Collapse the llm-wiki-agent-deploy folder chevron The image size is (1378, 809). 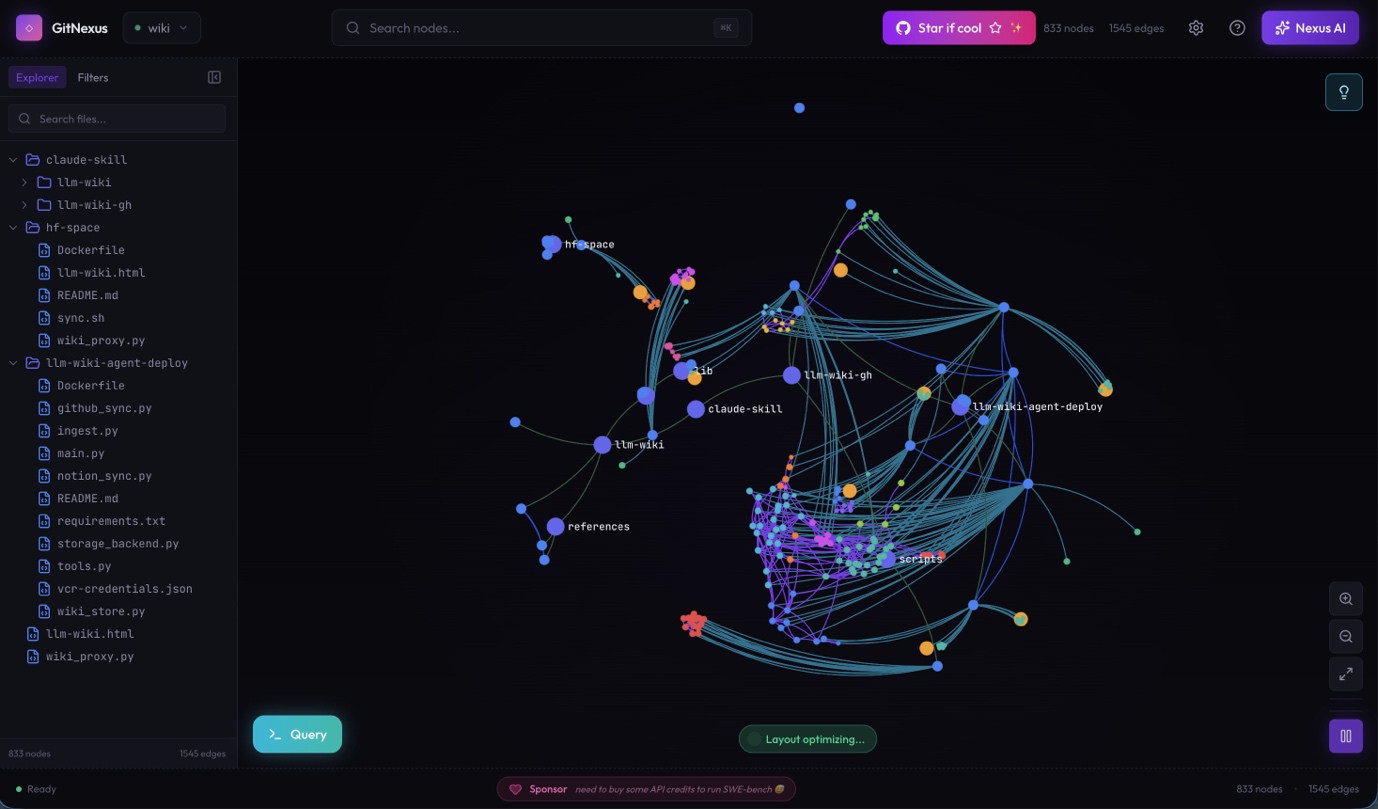pyautogui.click(x=13, y=363)
